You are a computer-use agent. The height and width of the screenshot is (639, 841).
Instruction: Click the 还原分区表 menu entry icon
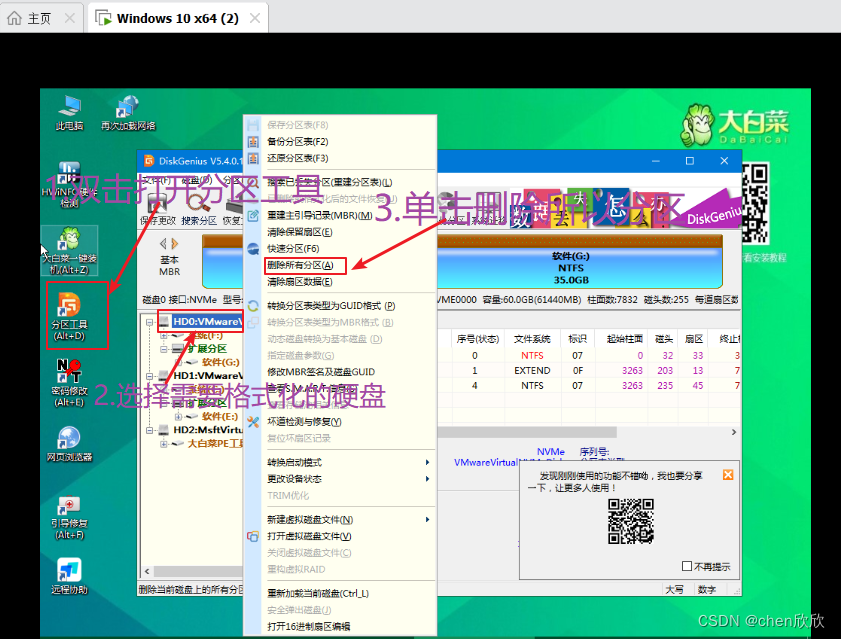click(x=253, y=158)
